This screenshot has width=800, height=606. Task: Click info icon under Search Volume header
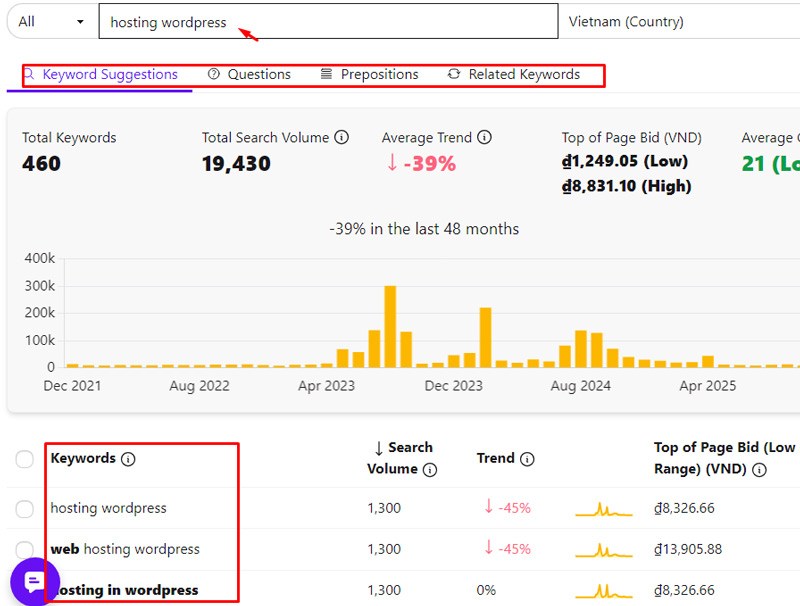[430, 470]
